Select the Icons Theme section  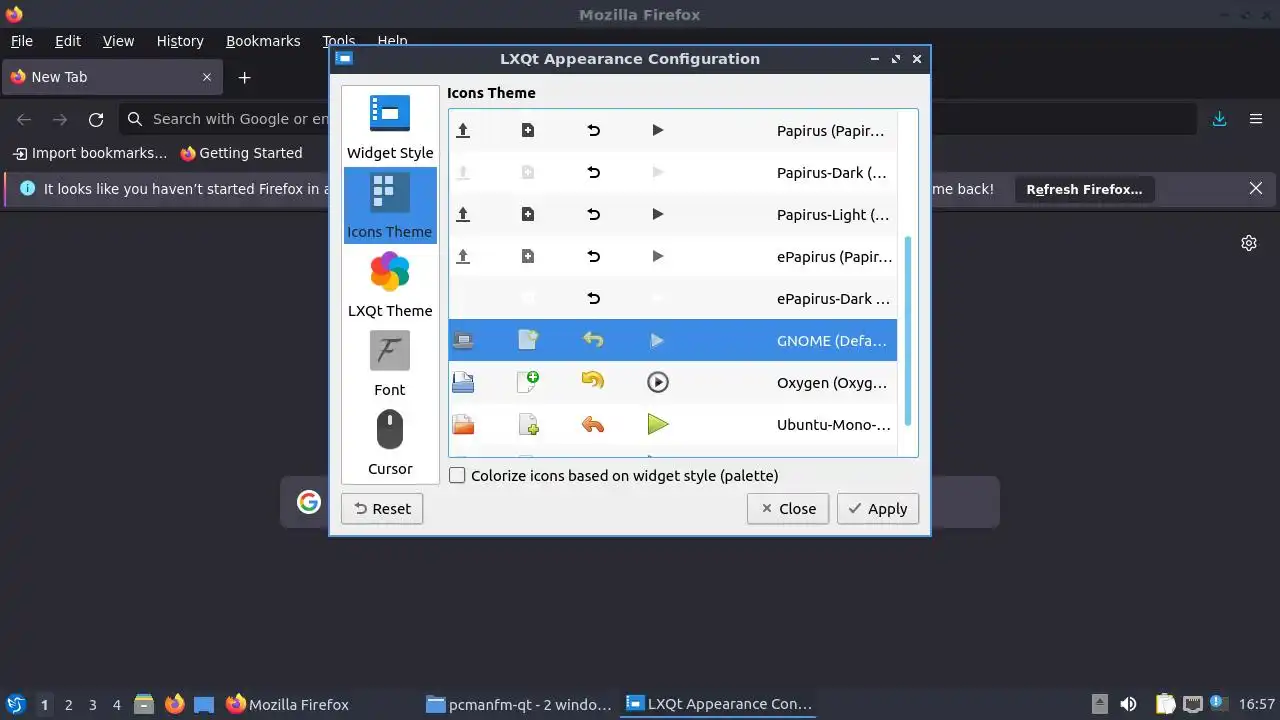click(x=390, y=206)
